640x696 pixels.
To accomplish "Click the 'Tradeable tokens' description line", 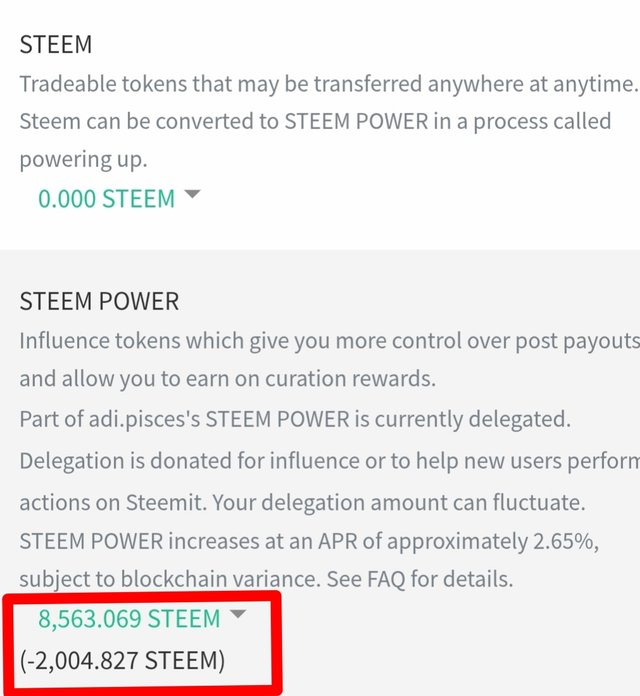I will point(327,83).
